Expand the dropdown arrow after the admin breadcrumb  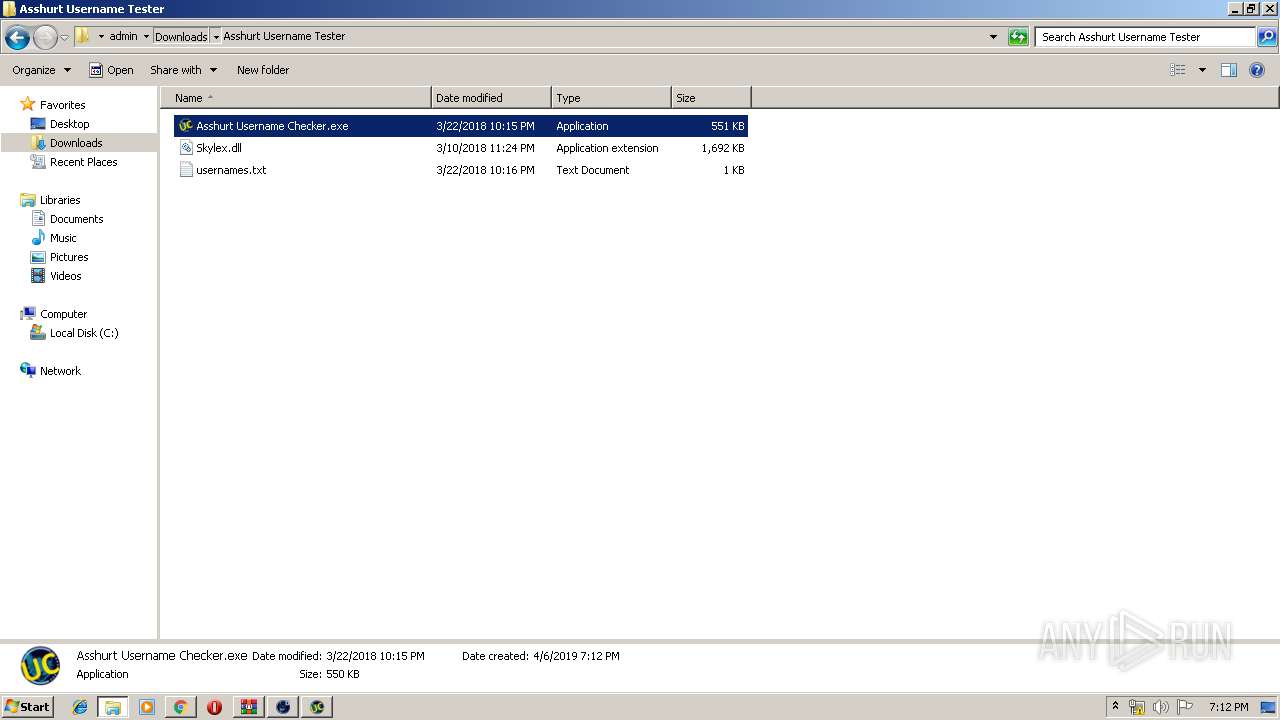click(x=146, y=37)
